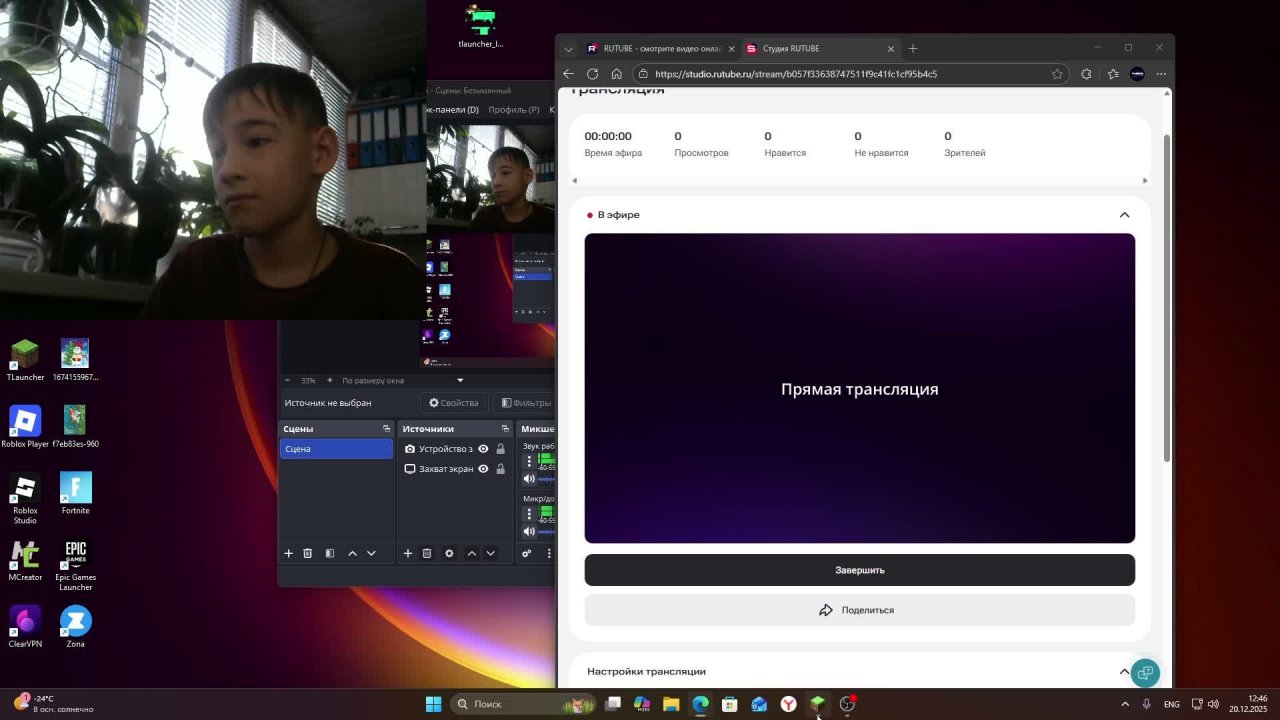Image resolution: width=1280 pixels, height=720 pixels.
Task: Zoom out the OBS preview
Action: coord(288,380)
